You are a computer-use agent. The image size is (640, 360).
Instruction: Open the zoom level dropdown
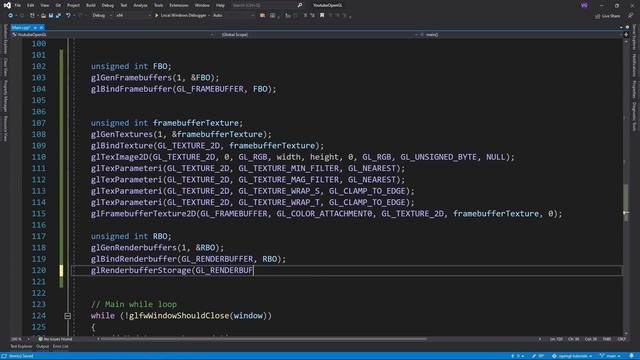click(x=21, y=339)
